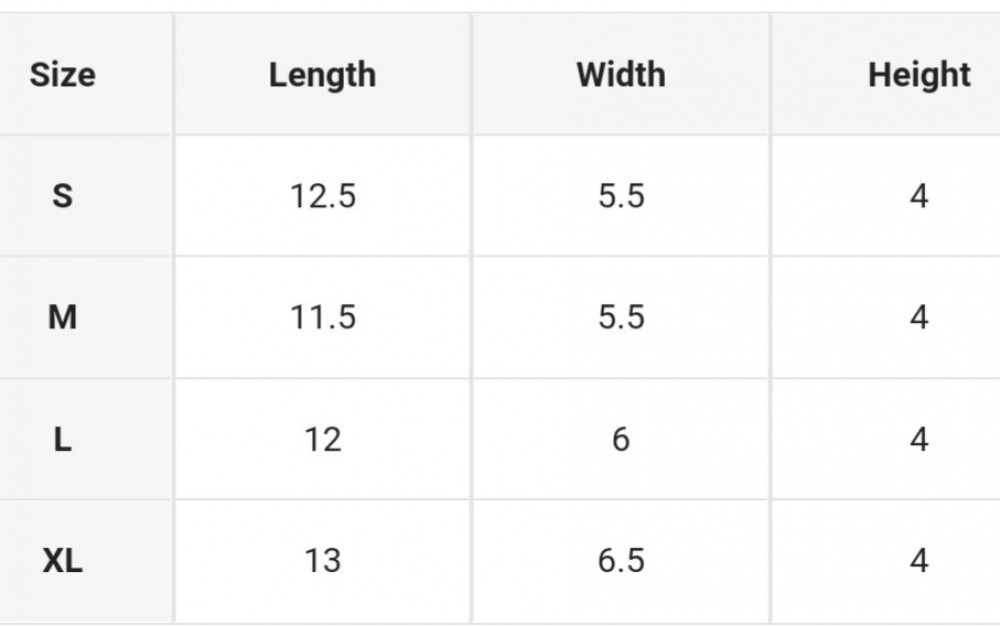Click the 5.5 width cell in M row

[x=621, y=317]
